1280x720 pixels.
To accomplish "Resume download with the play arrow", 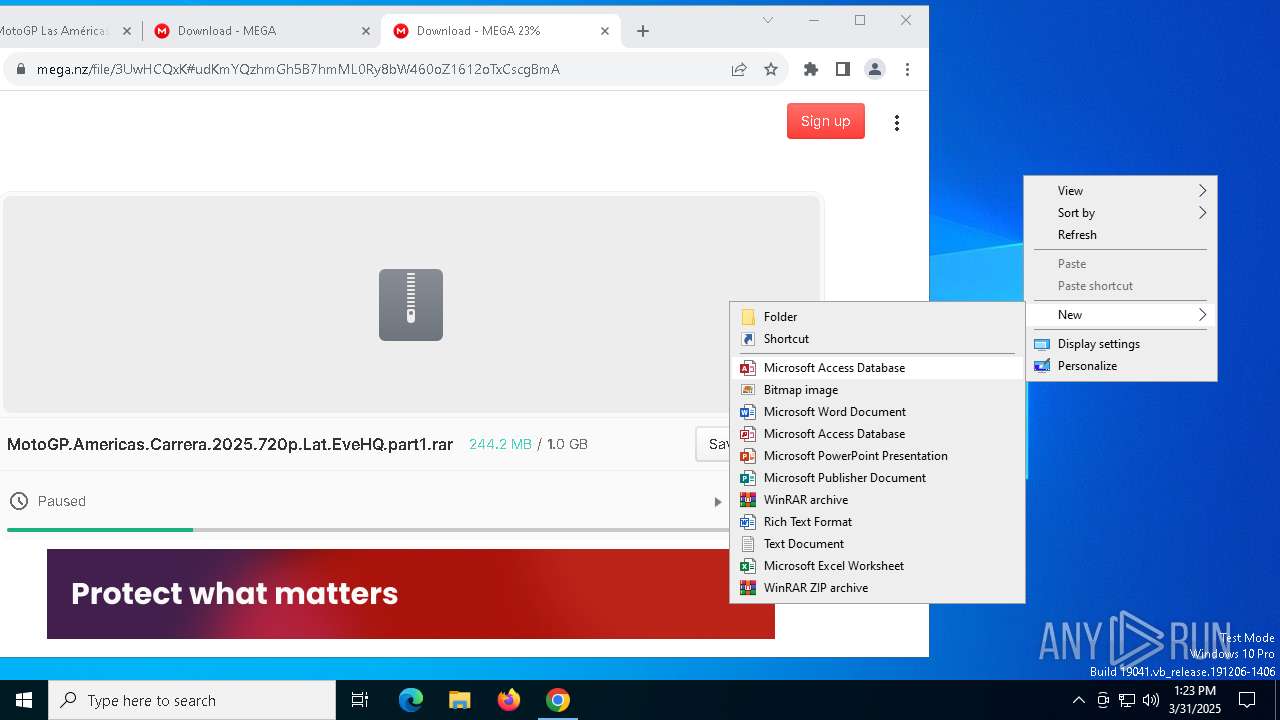I will (717, 502).
